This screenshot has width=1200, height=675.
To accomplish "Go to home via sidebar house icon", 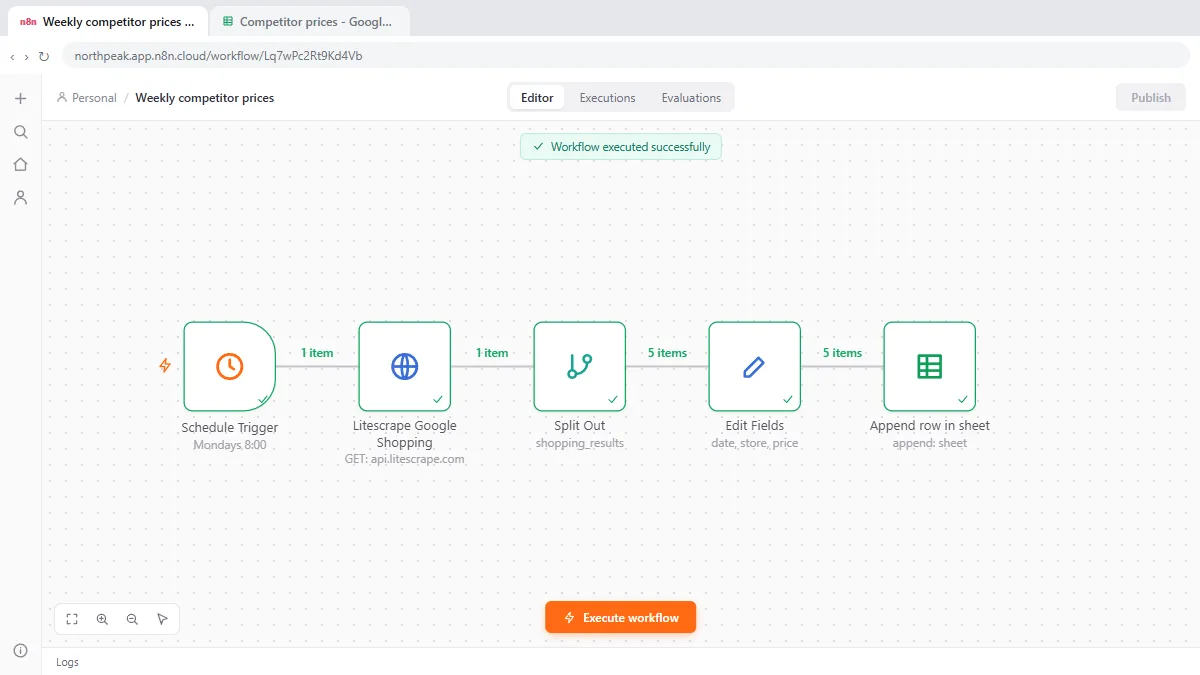I will click(20, 165).
